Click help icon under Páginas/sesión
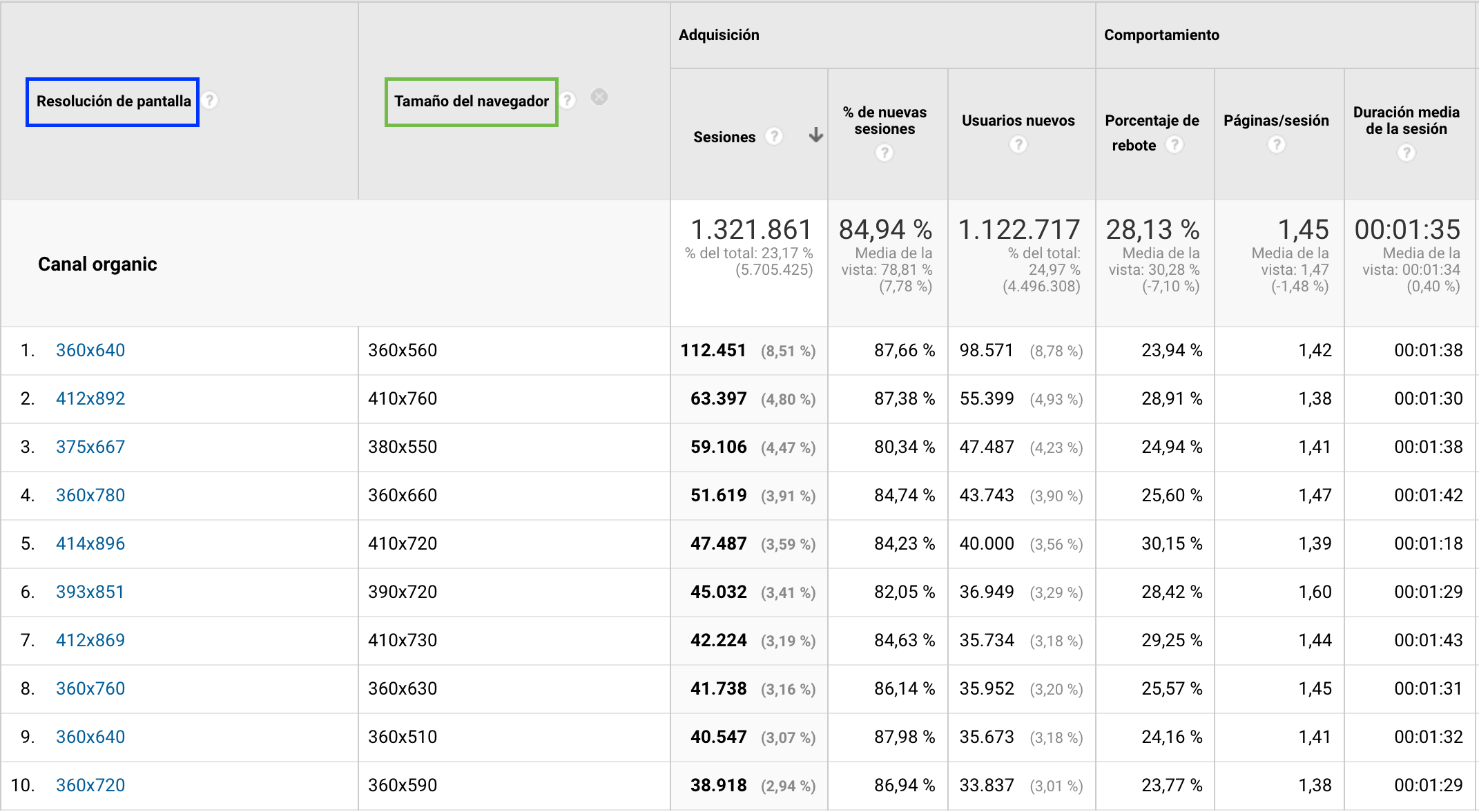This screenshot has width=1479, height=812. coord(1276,144)
